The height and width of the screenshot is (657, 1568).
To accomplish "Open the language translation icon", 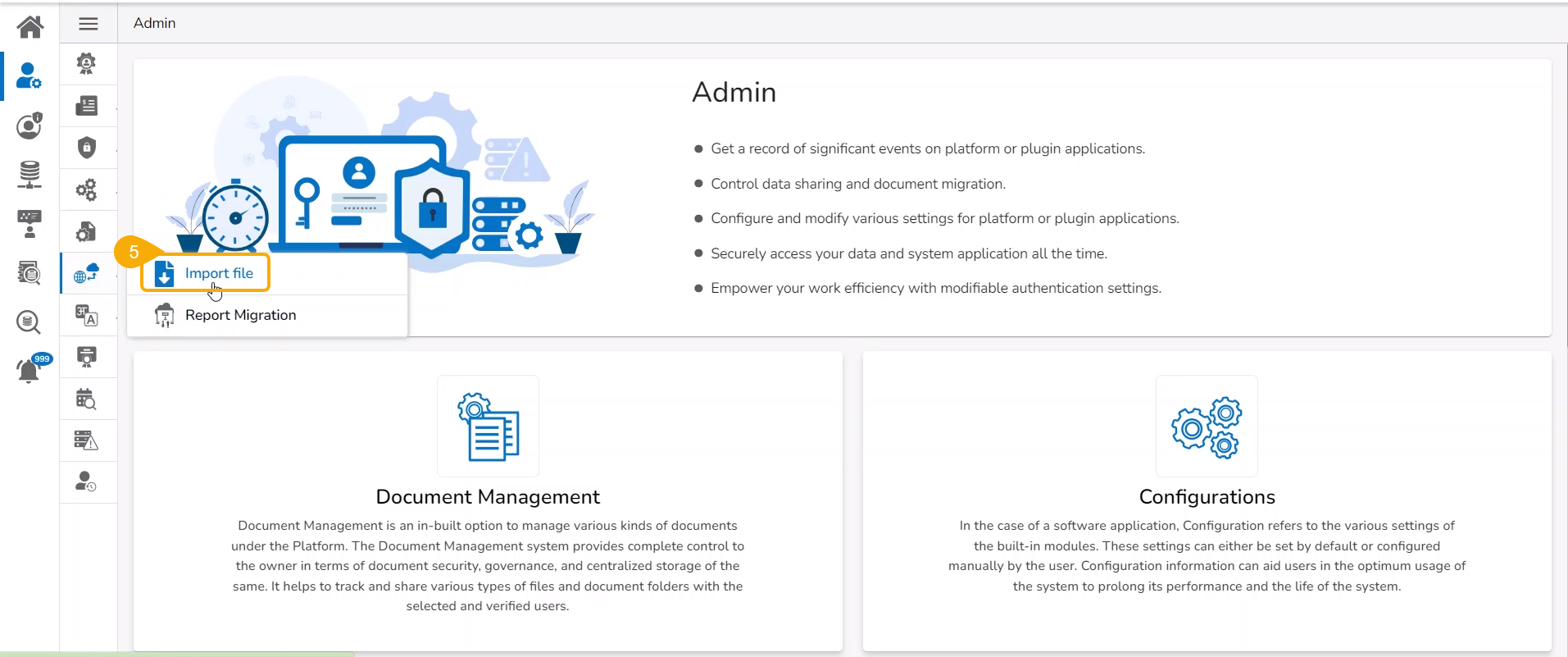I will pos(87,315).
